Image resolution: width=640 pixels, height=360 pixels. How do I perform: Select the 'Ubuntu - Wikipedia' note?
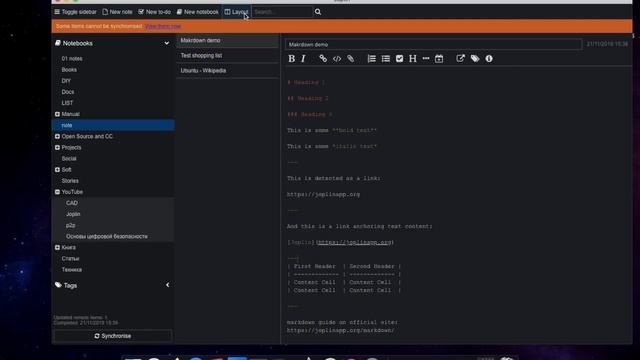click(228, 71)
